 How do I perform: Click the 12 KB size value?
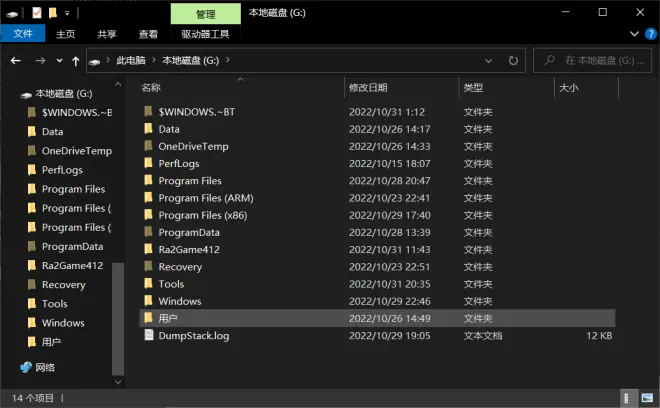[599, 336]
